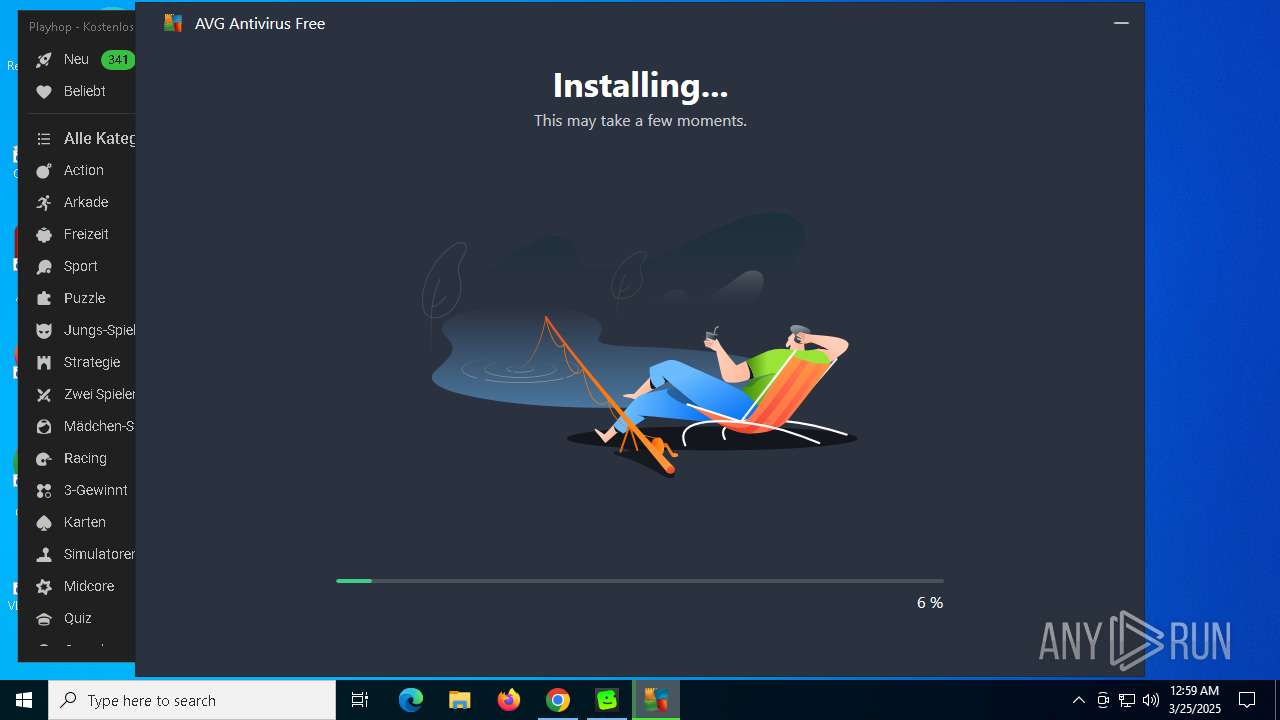1280x720 pixels.
Task: Open the Strategie castle icon
Action: point(44,363)
